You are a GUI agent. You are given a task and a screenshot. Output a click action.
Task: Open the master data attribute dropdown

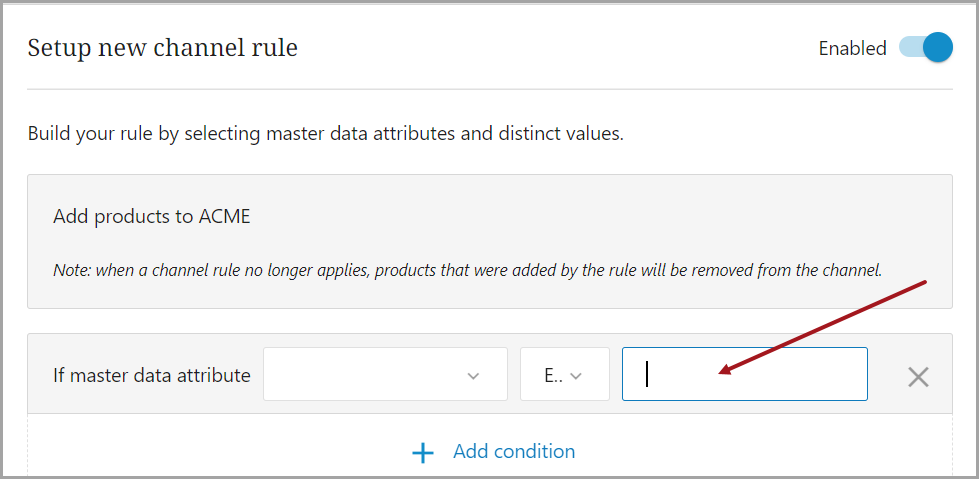coord(385,375)
